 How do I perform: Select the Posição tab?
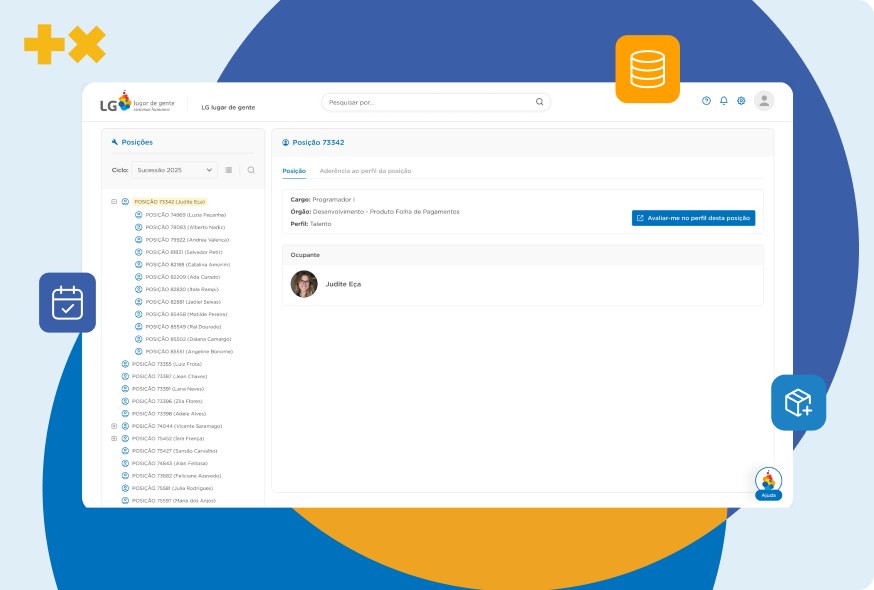point(294,171)
